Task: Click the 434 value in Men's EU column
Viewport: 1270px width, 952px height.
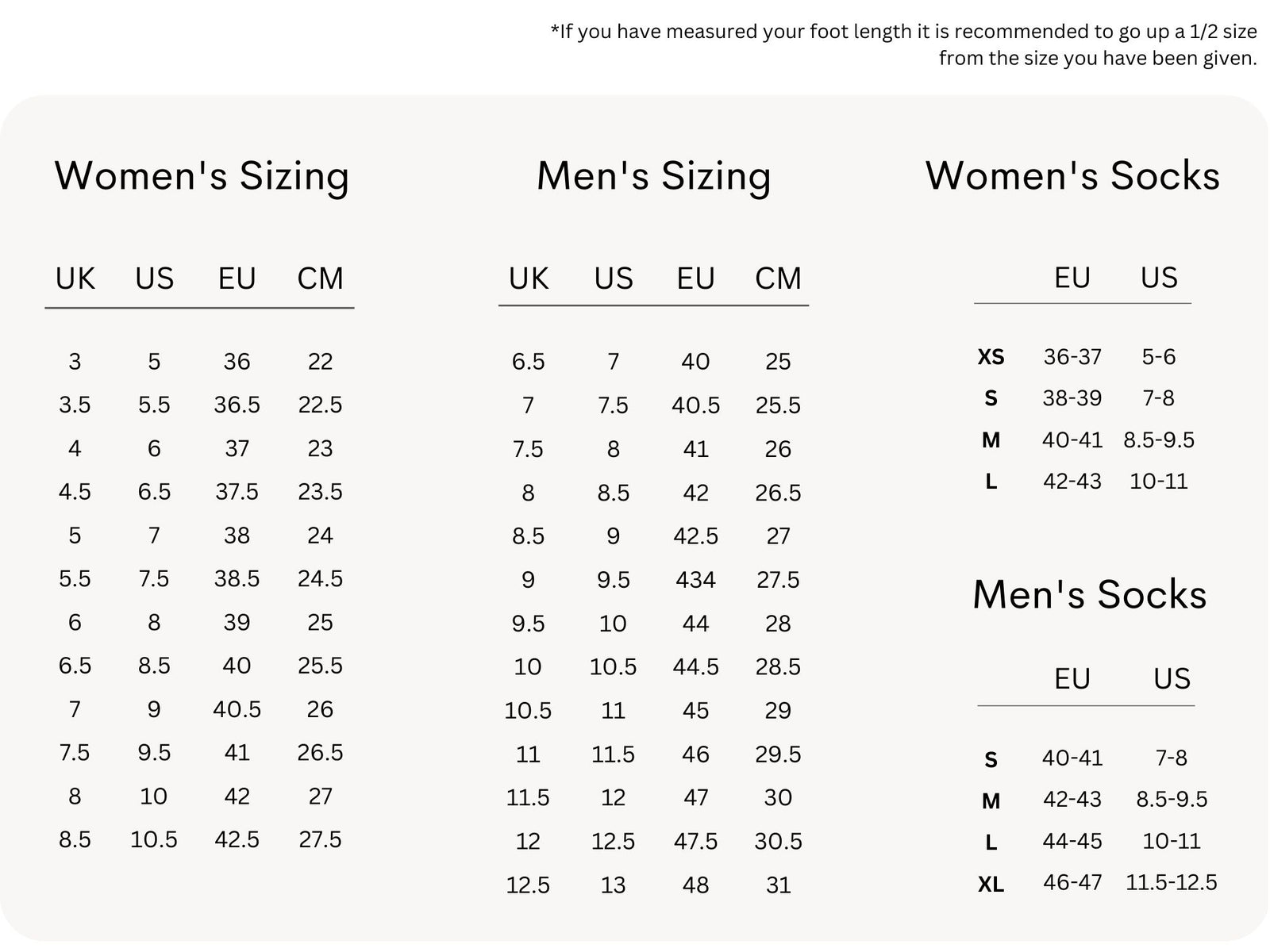Action: [x=695, y=580]
